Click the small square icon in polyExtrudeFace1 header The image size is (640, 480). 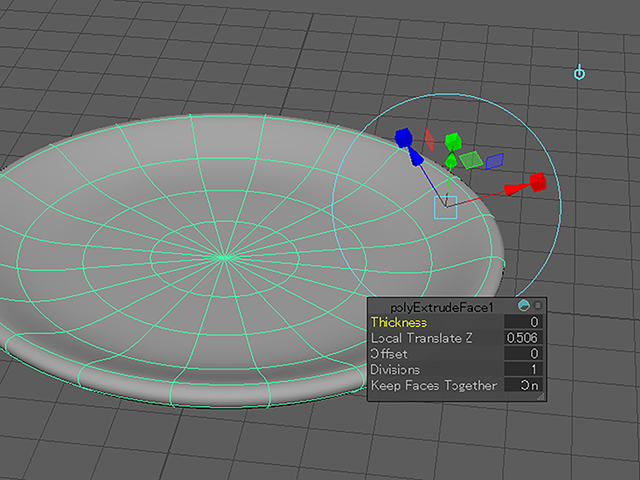click(x=538, y=305)
